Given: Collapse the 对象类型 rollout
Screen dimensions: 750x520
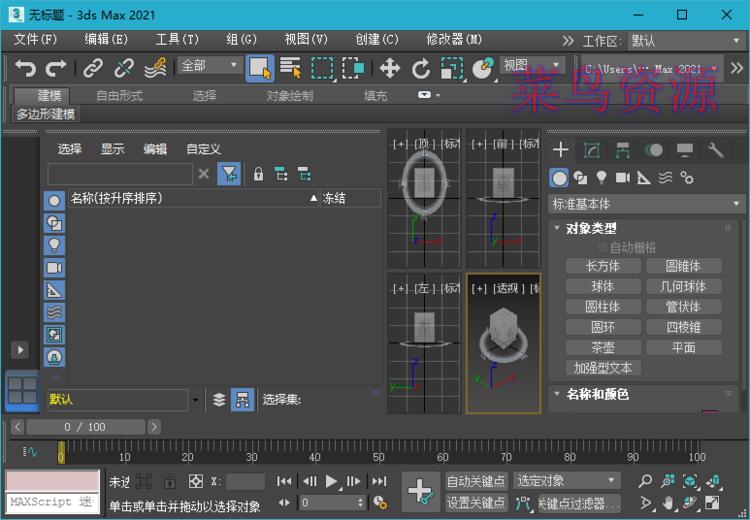Looking at the screenshot, I should (x=557, y=228).
